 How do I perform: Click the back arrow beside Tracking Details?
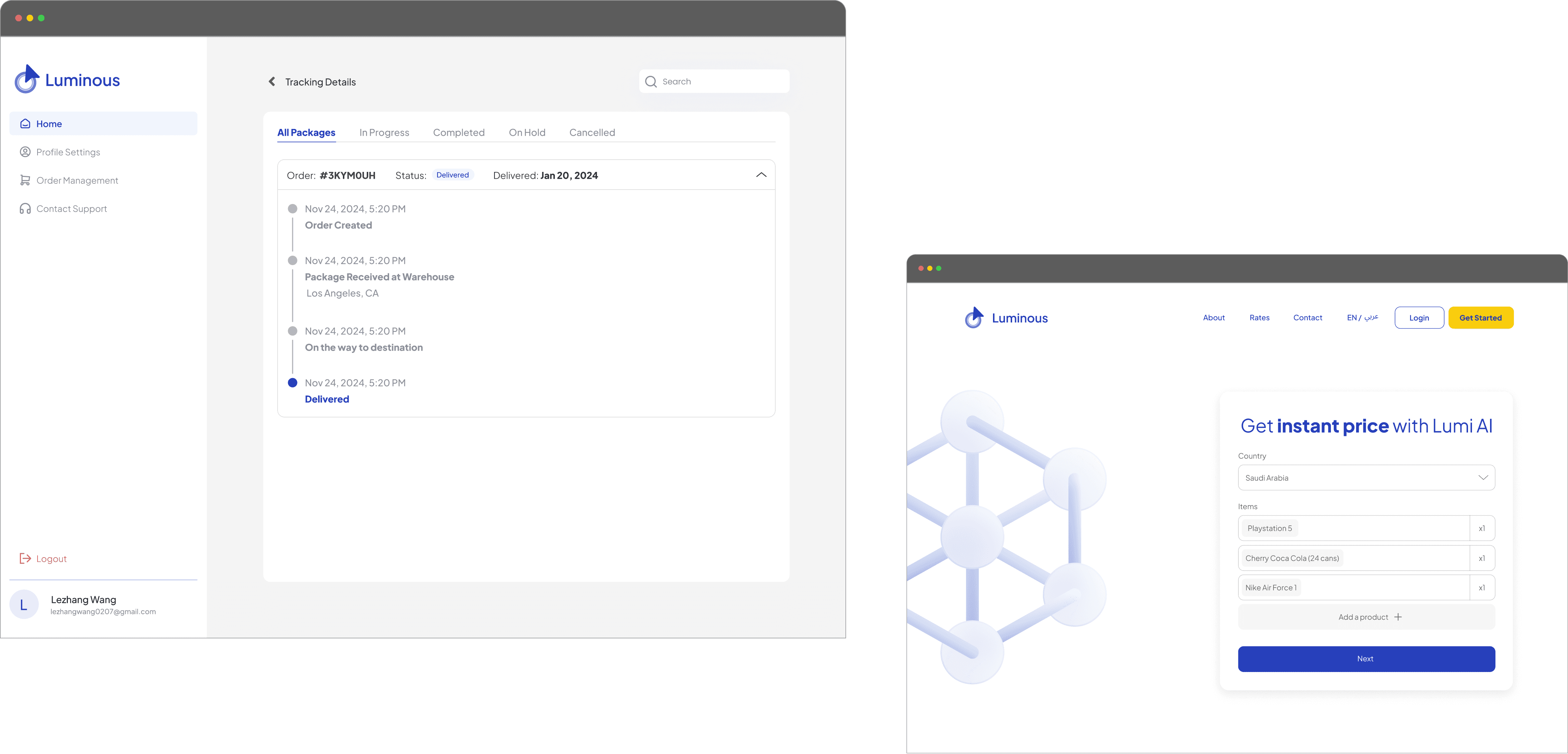click(x=272, y=82)
